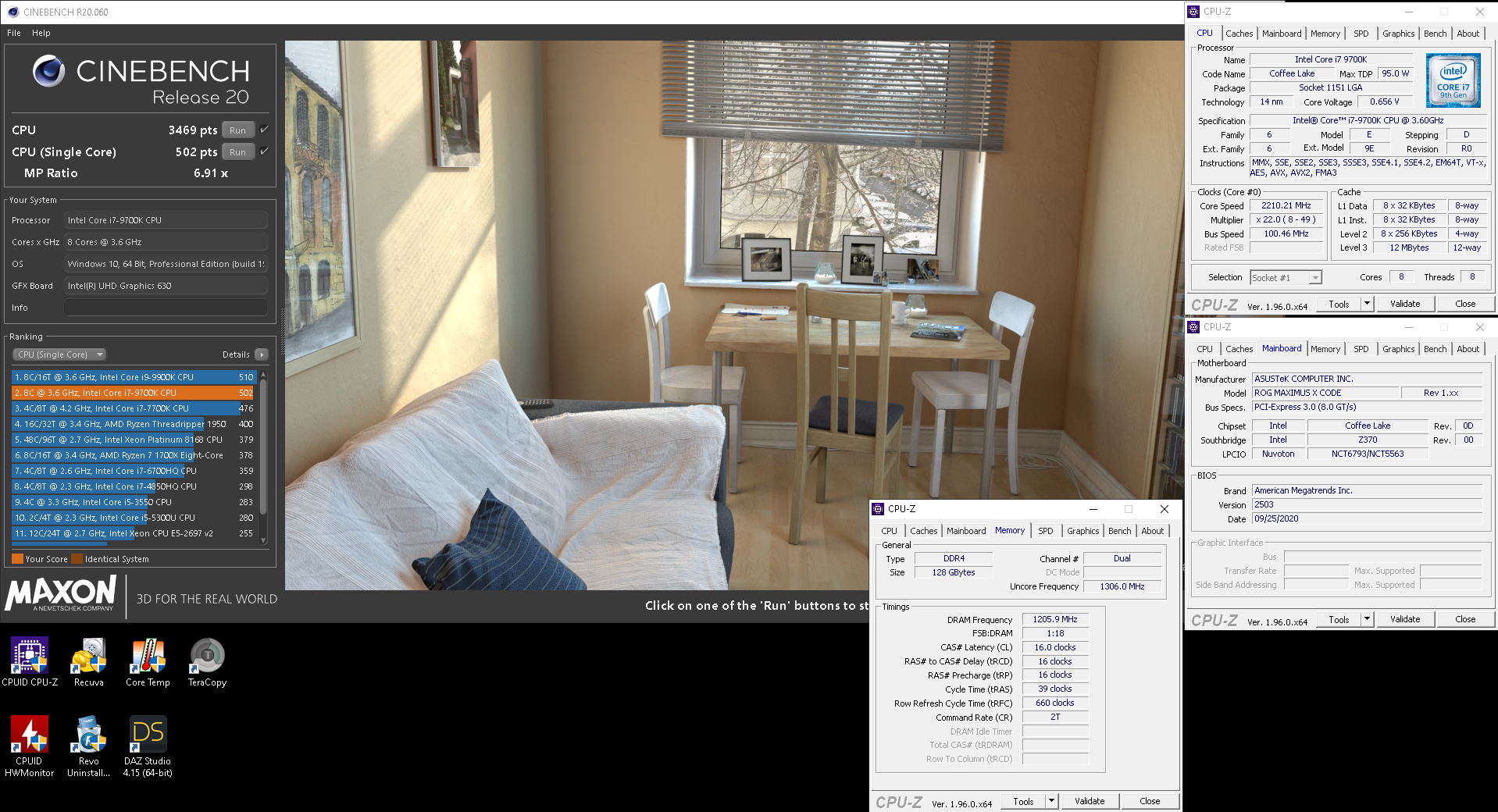
Task: Click the Core Speed 2210.21 MHz value
Action: click(x=1286, y=206)
